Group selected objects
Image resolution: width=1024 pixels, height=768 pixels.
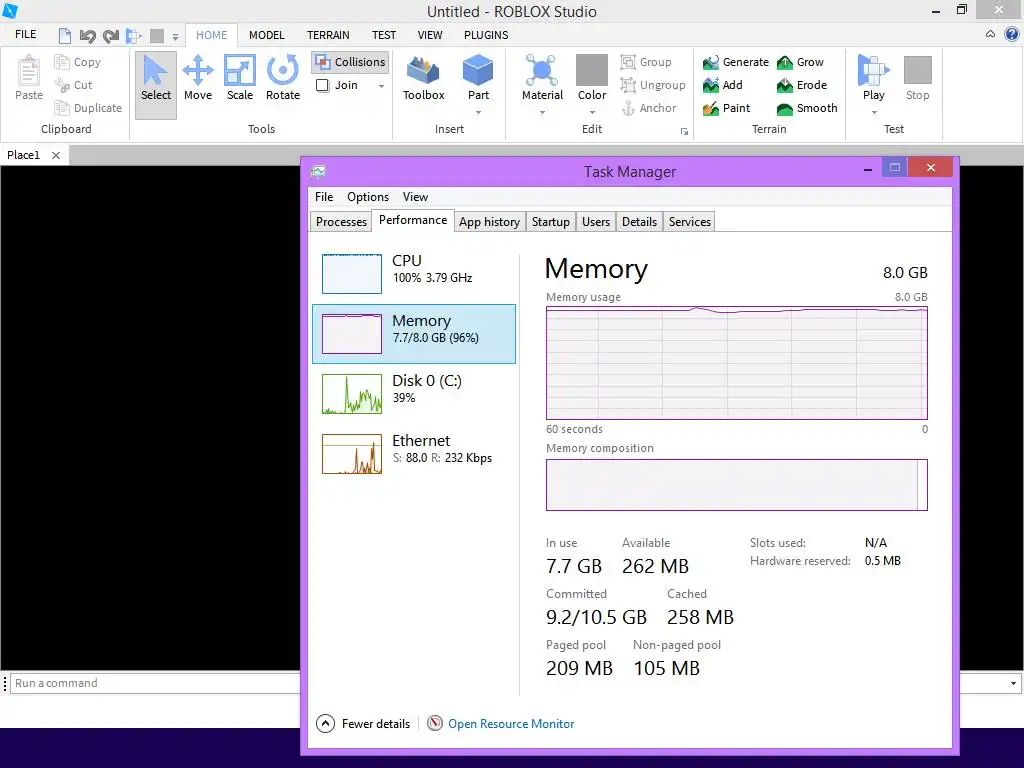click(646, 62)
